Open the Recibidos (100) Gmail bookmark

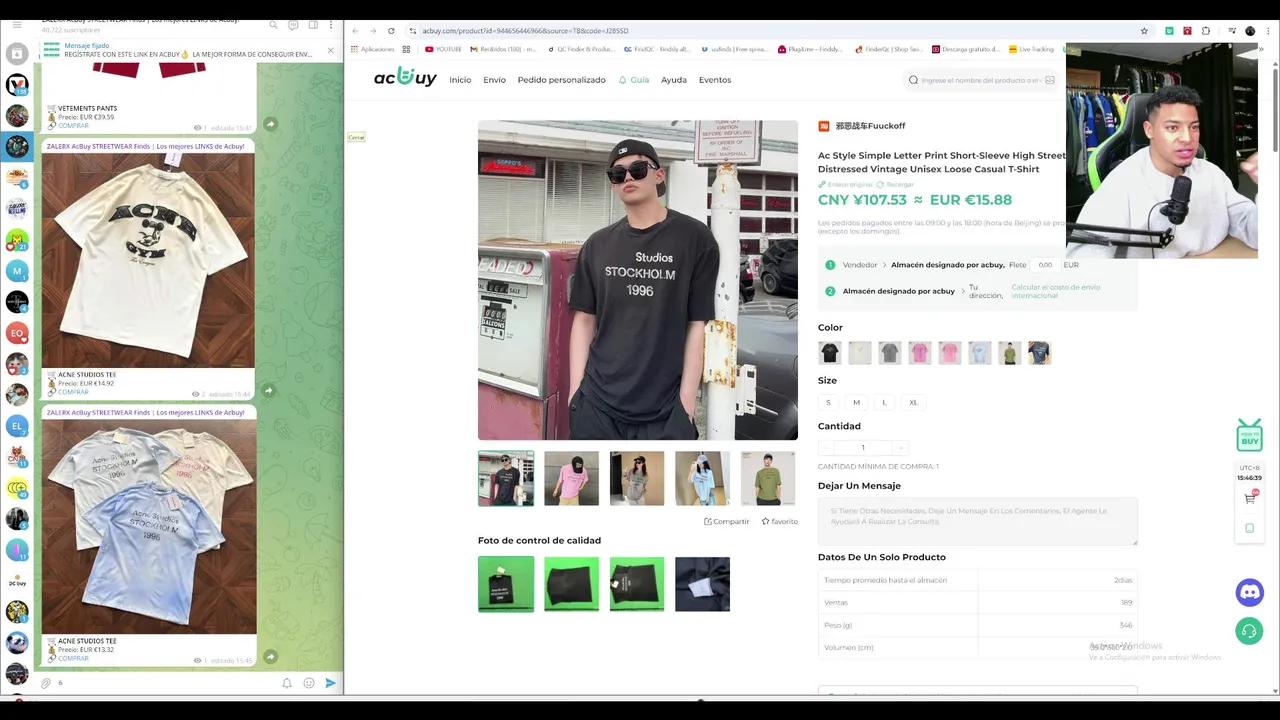click(502, 49)
